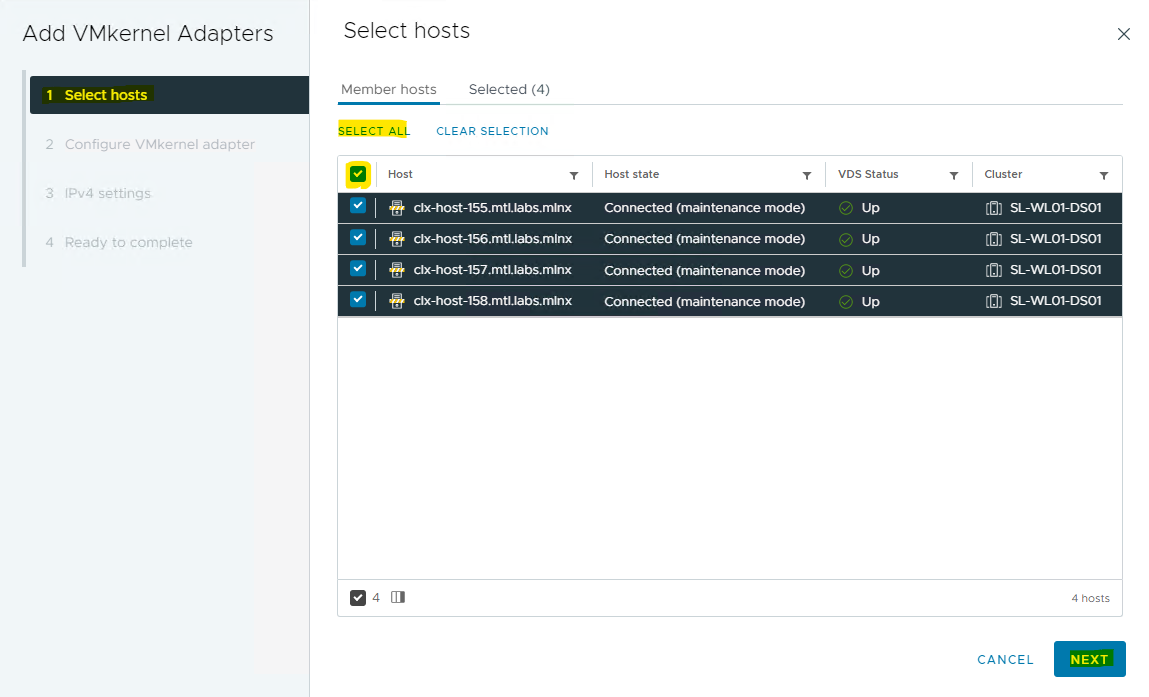Uncheck the clx-host-156 row checkbox
The height and width of the screenshot is (697, 1149).
click(x=358, y=237)
